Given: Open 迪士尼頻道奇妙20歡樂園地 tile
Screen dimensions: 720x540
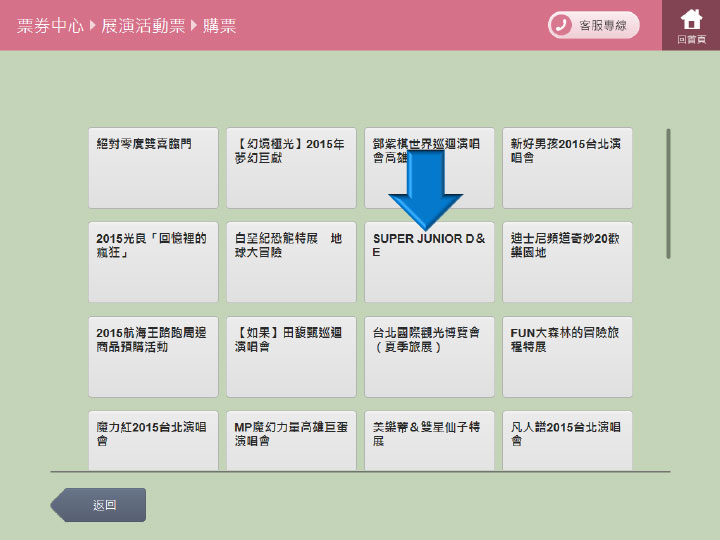Looking at the screenshot, I should (x=567, y=262).
